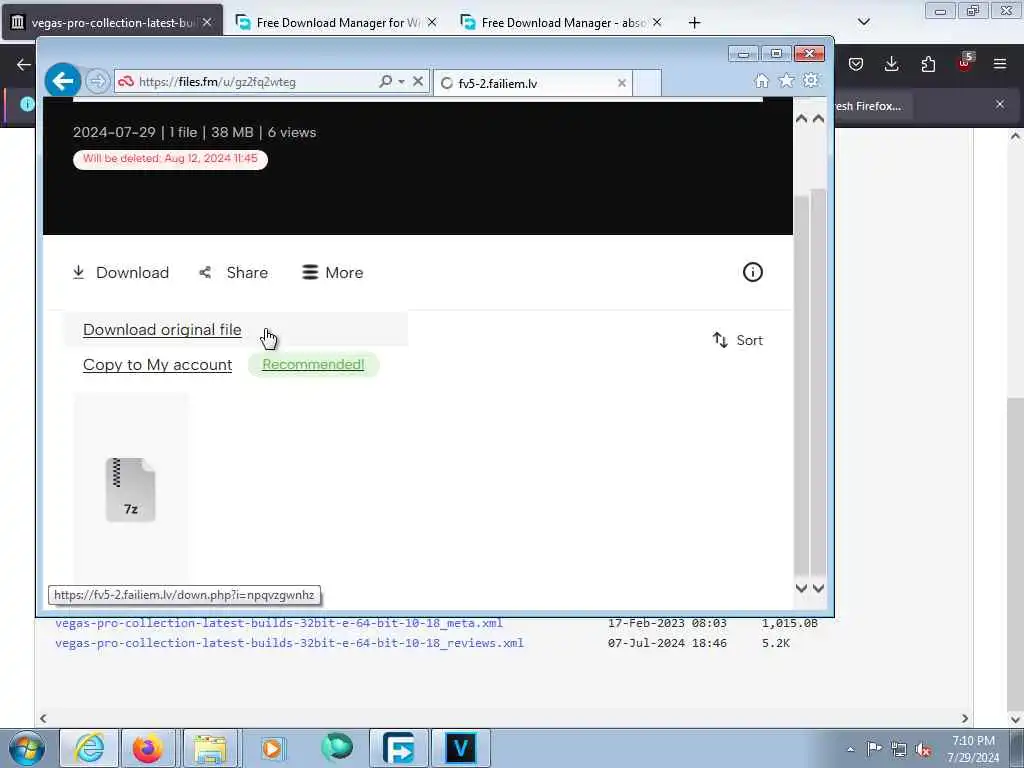
Task: Close Free Download Manager for Windows tab
Action: click(432, 22)
